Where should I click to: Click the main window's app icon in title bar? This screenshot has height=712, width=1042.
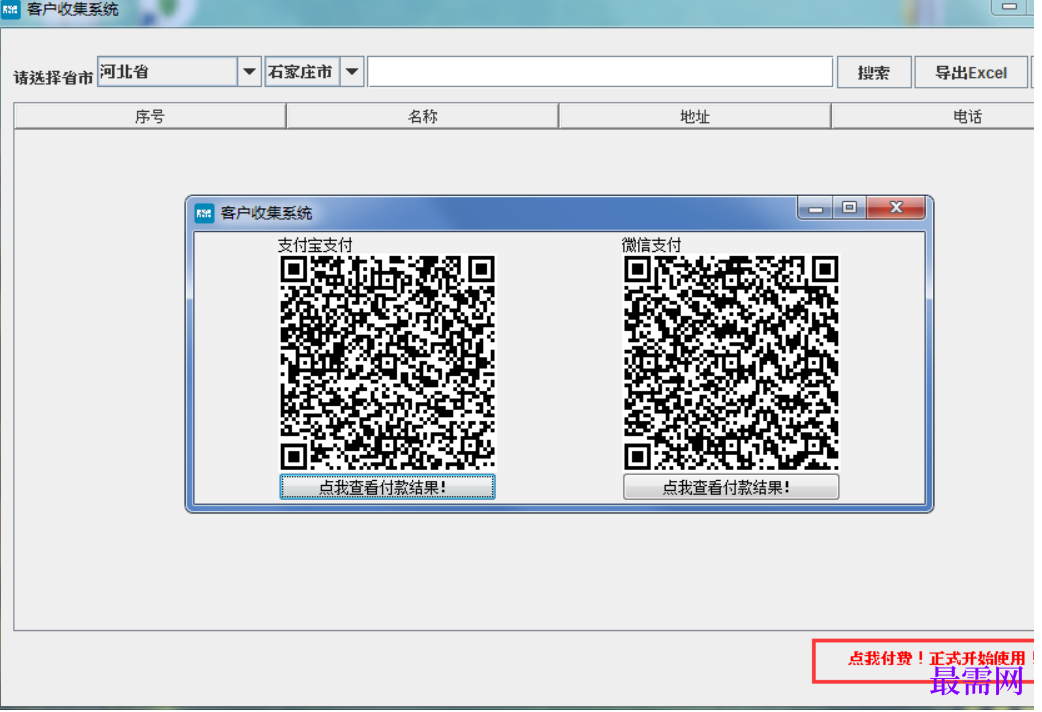[x=10, y=10]
